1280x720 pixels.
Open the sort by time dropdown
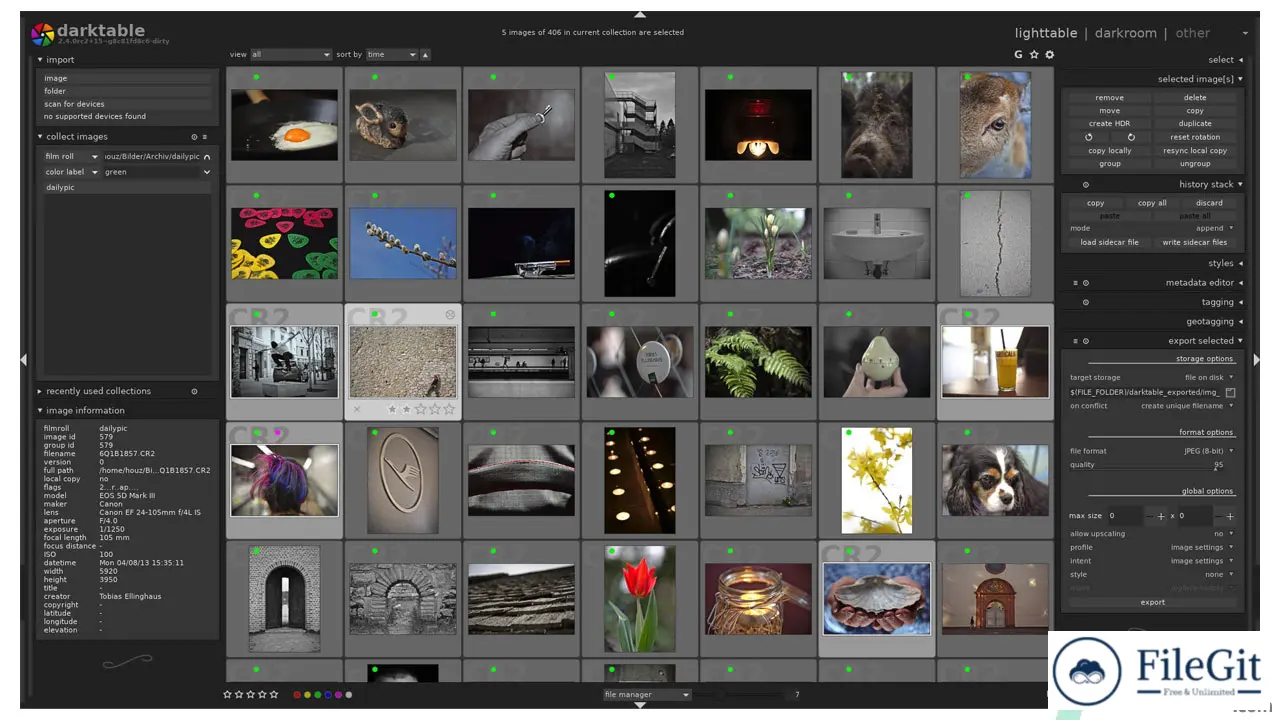[391, 54]
